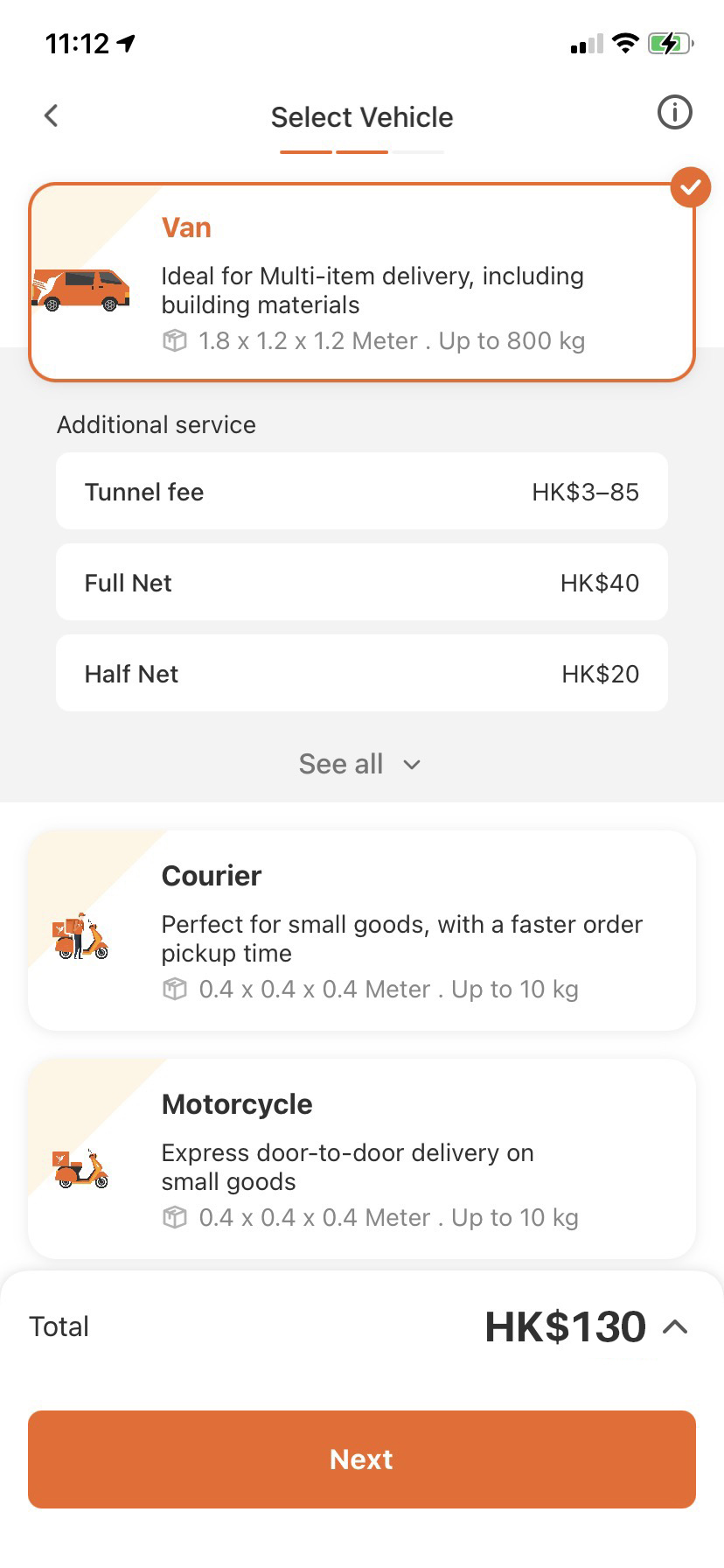724x1568 pixels.
Task: Add the Full Net HK$40 service
Action: [362, 583]
